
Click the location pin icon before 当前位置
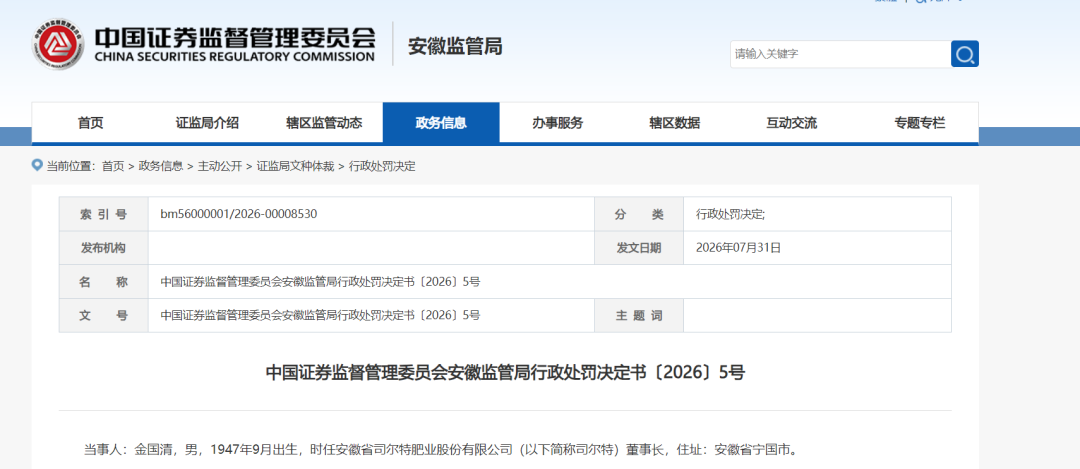click(37, 165)
